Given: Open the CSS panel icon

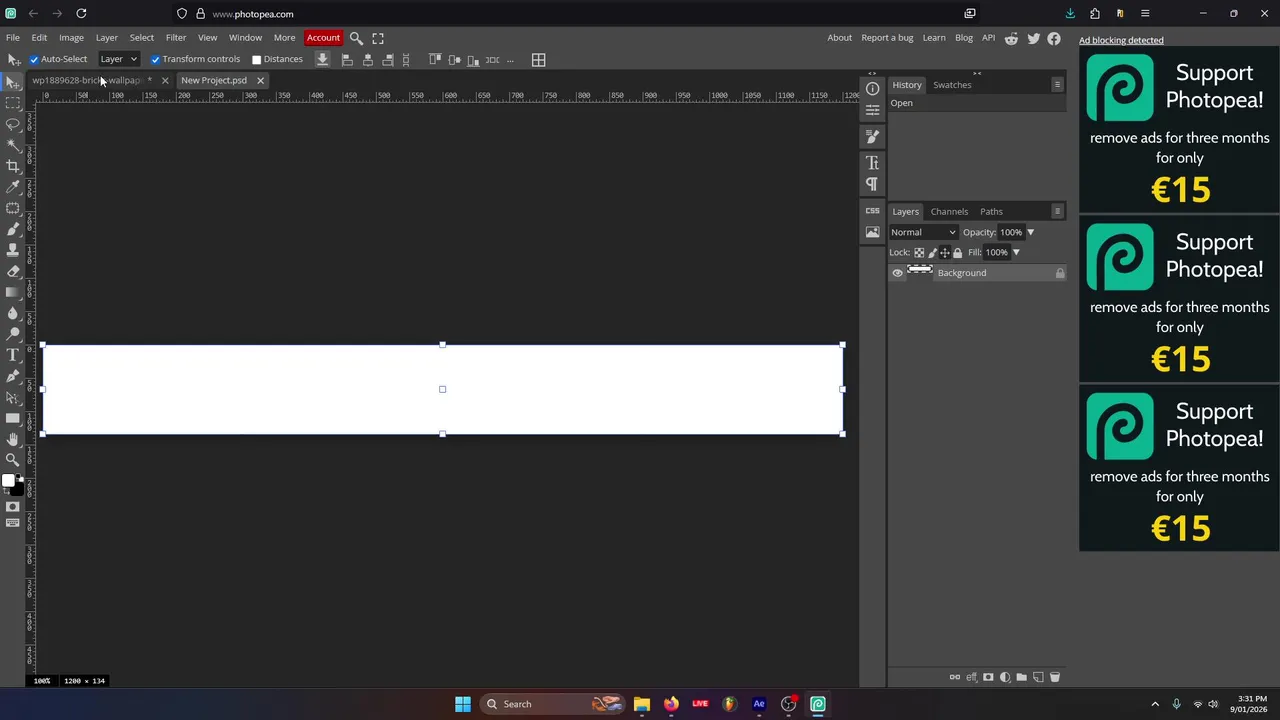Looking at the screenshot, I should point(872,211).
